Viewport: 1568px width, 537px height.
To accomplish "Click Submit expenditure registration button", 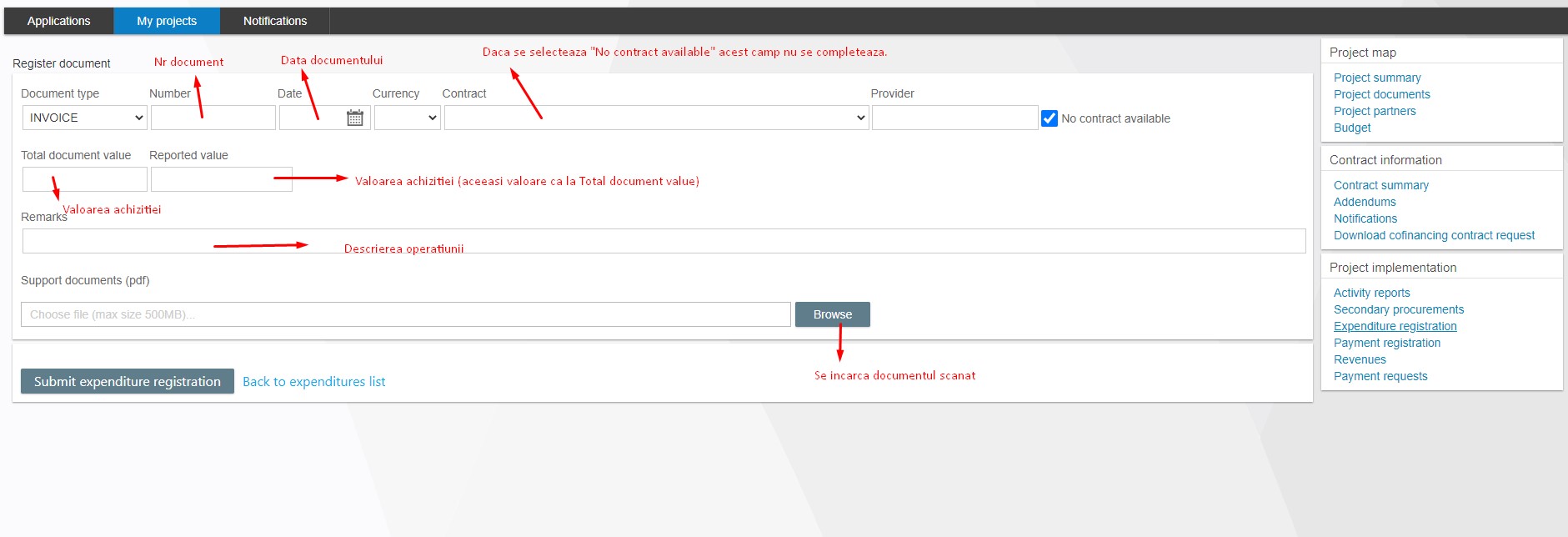I will [128, 381].
